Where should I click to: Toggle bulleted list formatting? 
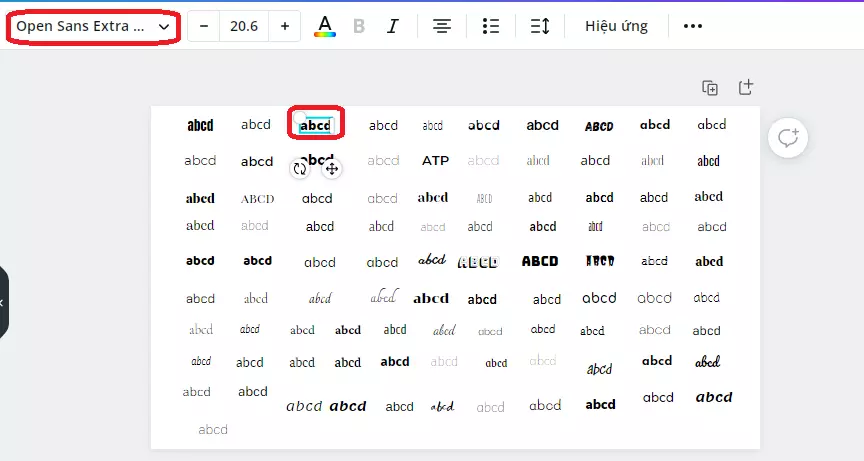(490, 26)
